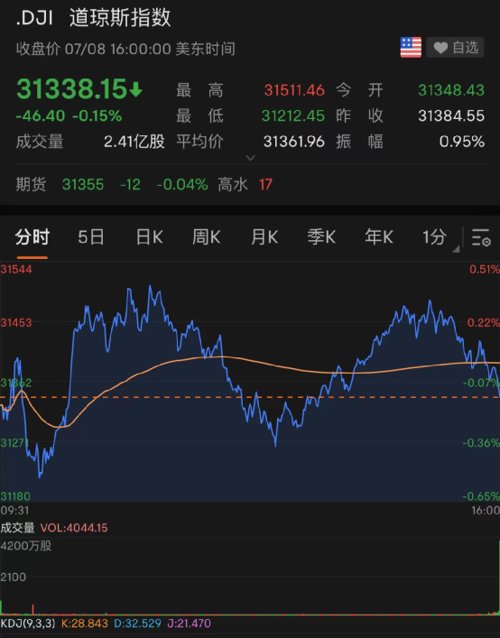The width and height of the screenshot is (500, 638).
Task: Tap the .DJI 道琼斯指数 title
Action: (x=93, y=18)
